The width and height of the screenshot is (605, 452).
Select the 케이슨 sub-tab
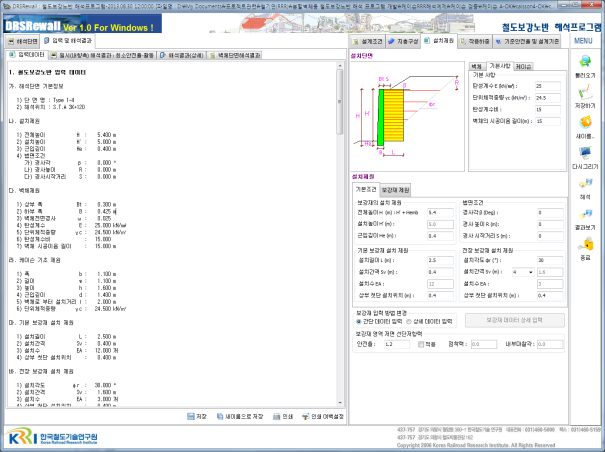point(523,66)
